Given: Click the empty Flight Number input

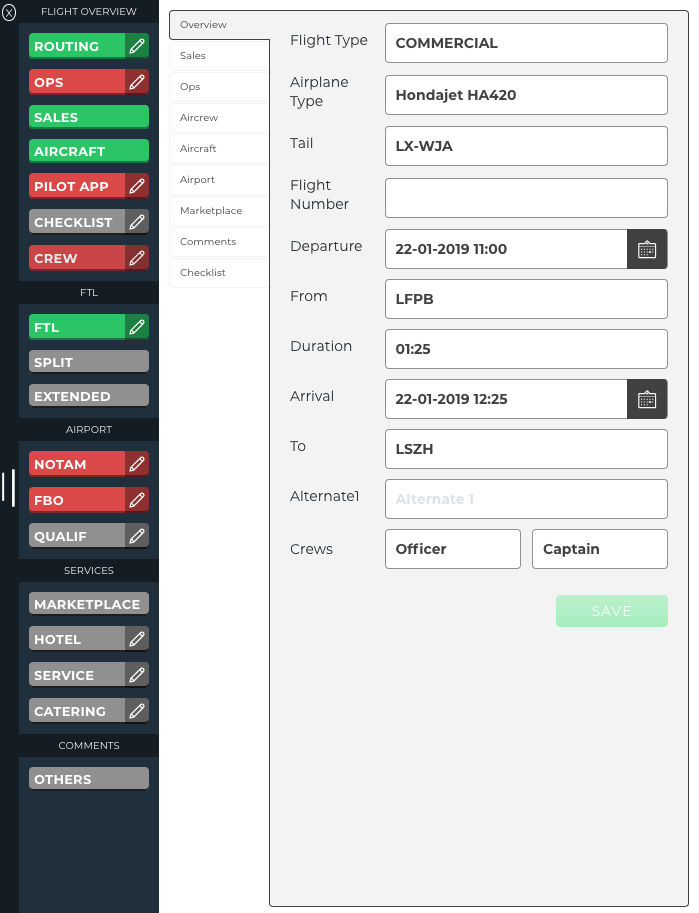Looking at the screenshot, I should tap(526, 198).
